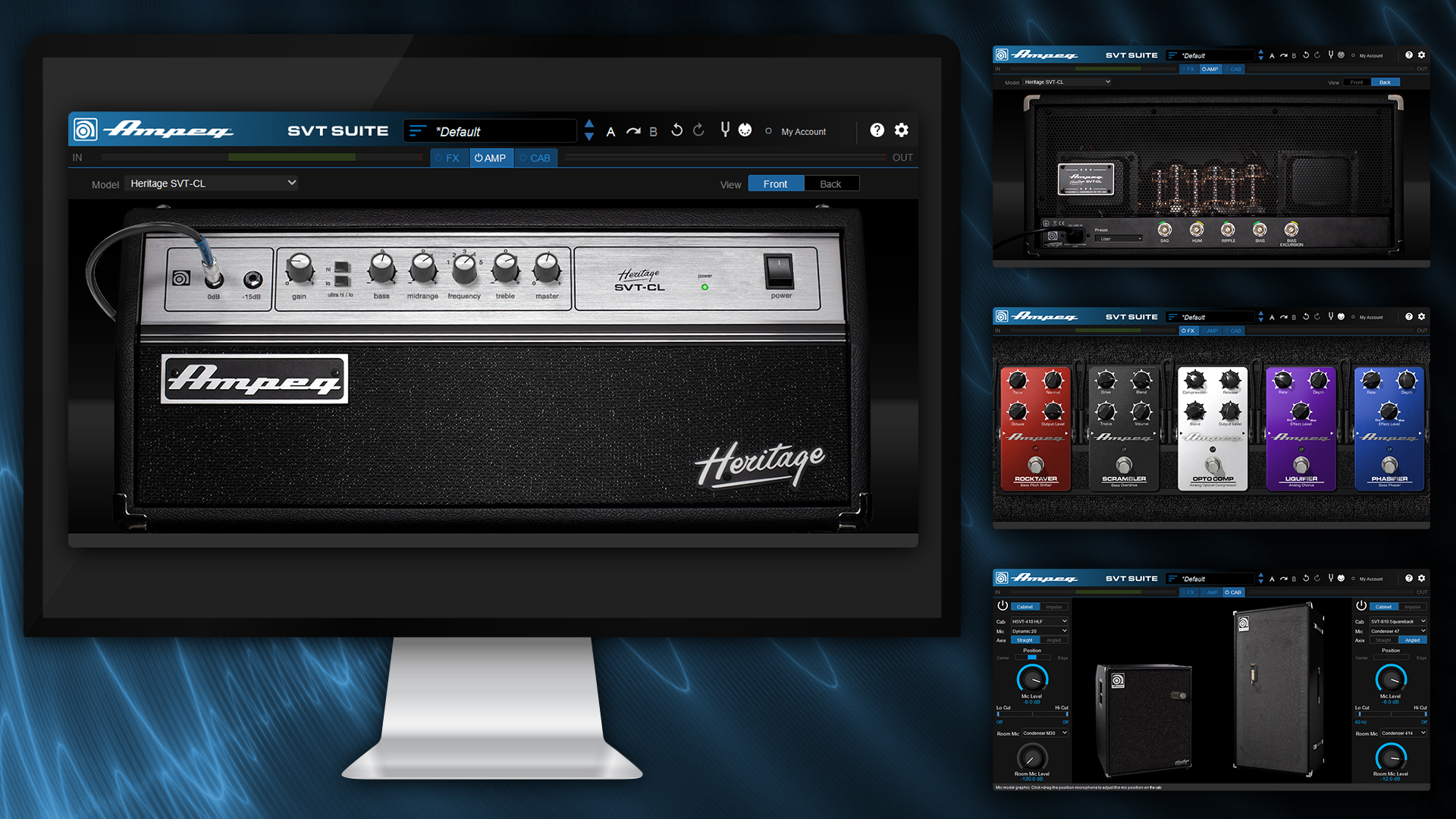Switch to Front view in the main window
This screenshot has height=819, width=1456.
776,184
